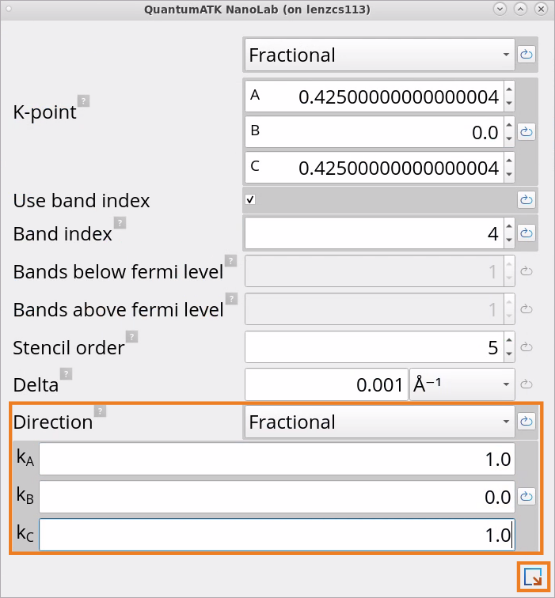Increase the Band index value
Image resolution: width=555 pixels, height=598 pixels.
point(509,227)
